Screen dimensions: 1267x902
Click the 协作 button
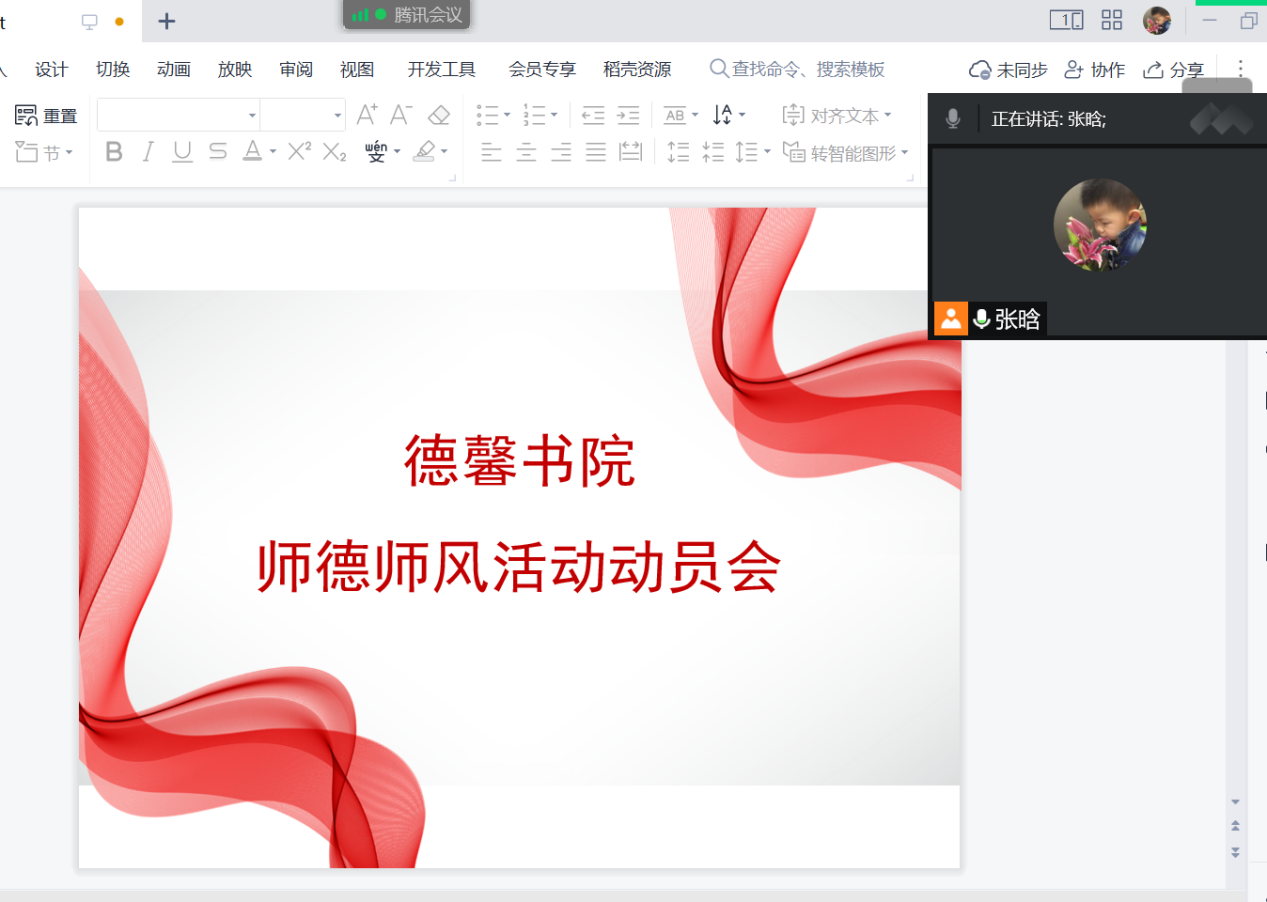1095,69
